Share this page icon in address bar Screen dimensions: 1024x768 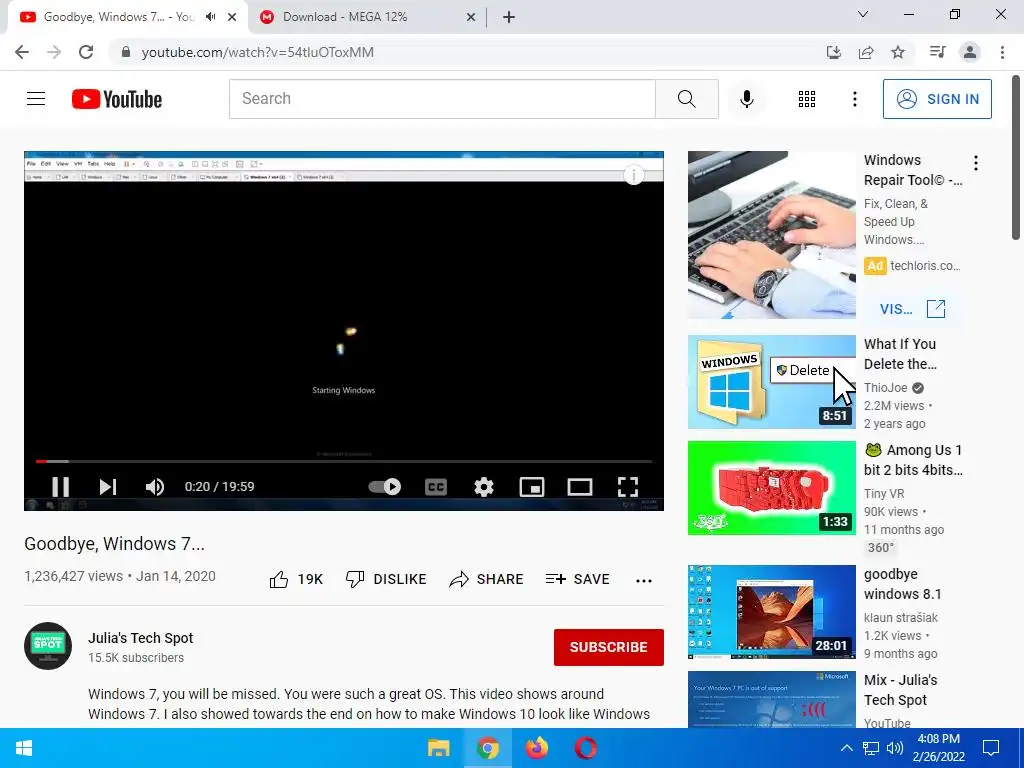coord(866,52)
